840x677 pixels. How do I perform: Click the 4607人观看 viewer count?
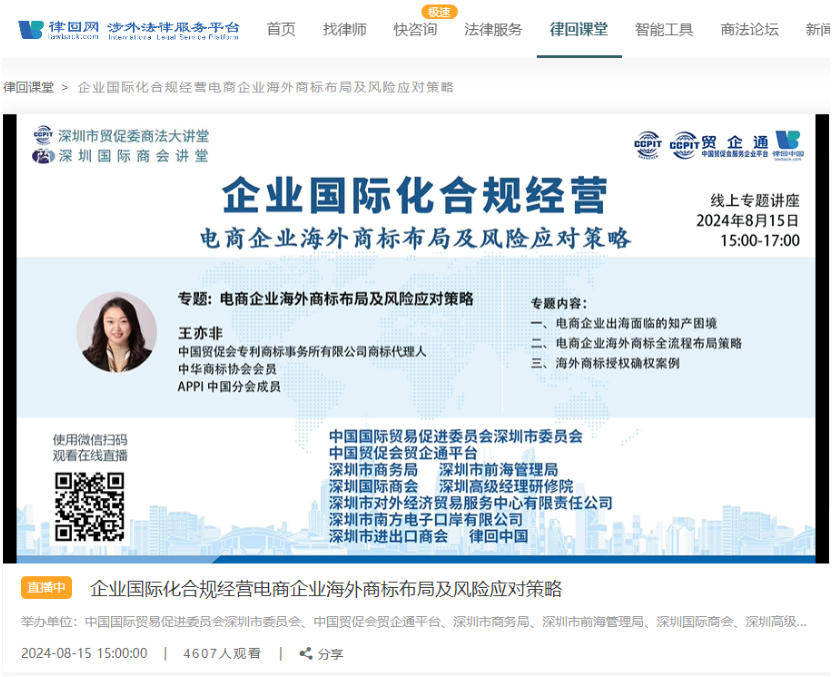point(222,653)
